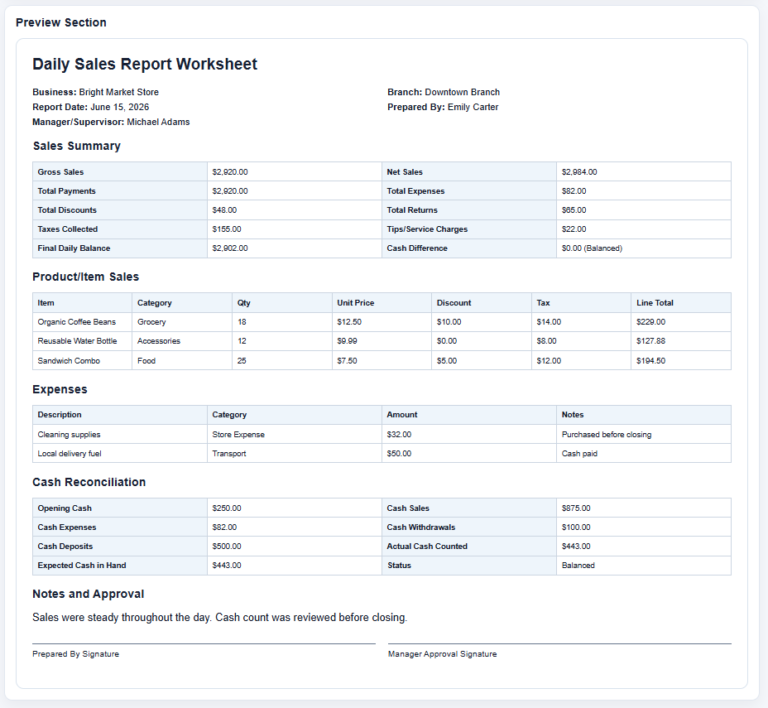The width and height of the screenshot is (768, 708).
Task: Click the Purchased before closing note
Action: click(606, 434)
